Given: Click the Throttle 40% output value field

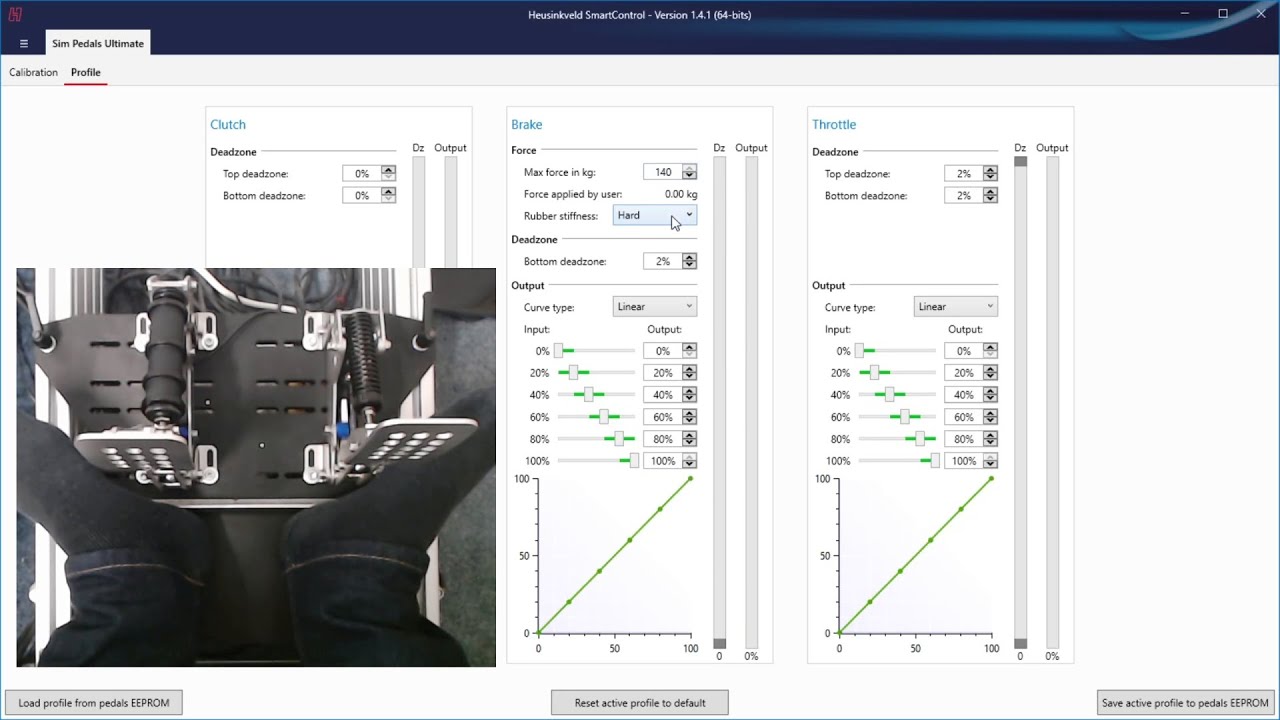Looking at the screenshot, I should (x=963, y=395).
